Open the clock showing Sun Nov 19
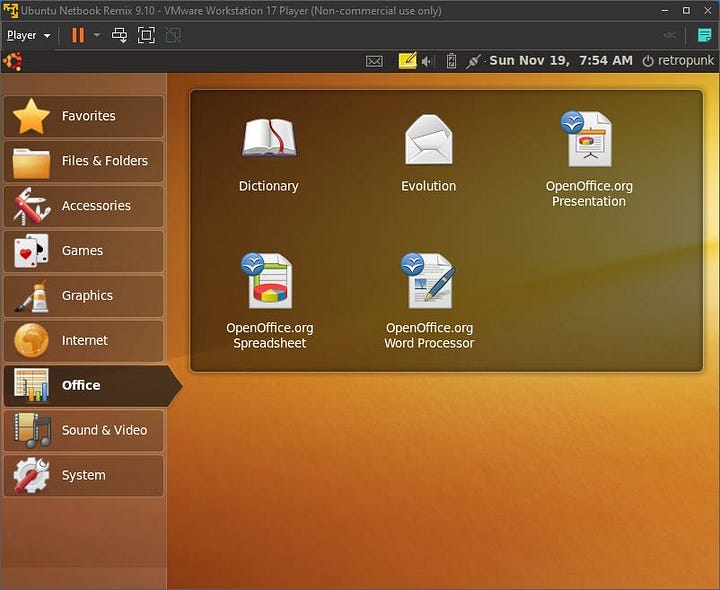Screen dimensions: 720x590 click(x=561, y=61)
